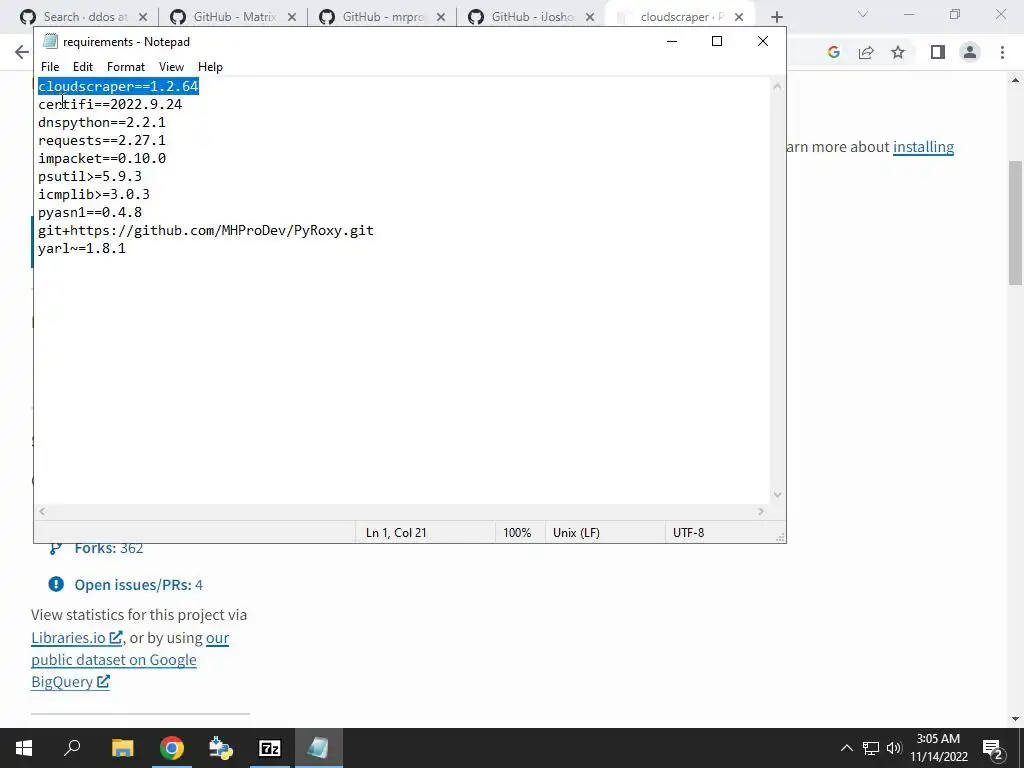The width and height of the screenshot is (1024, 768).
Task: Click the 'certifi==2022.9.24' line
Action: point(110,104)
